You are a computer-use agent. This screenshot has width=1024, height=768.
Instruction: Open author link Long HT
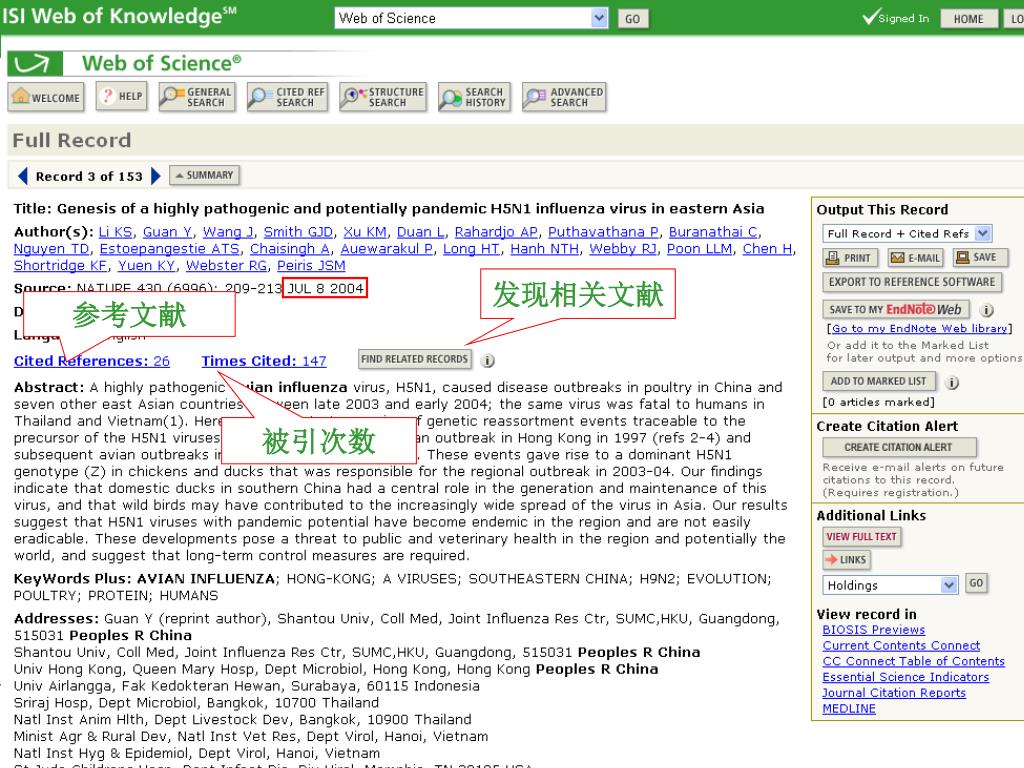(471, 249)
